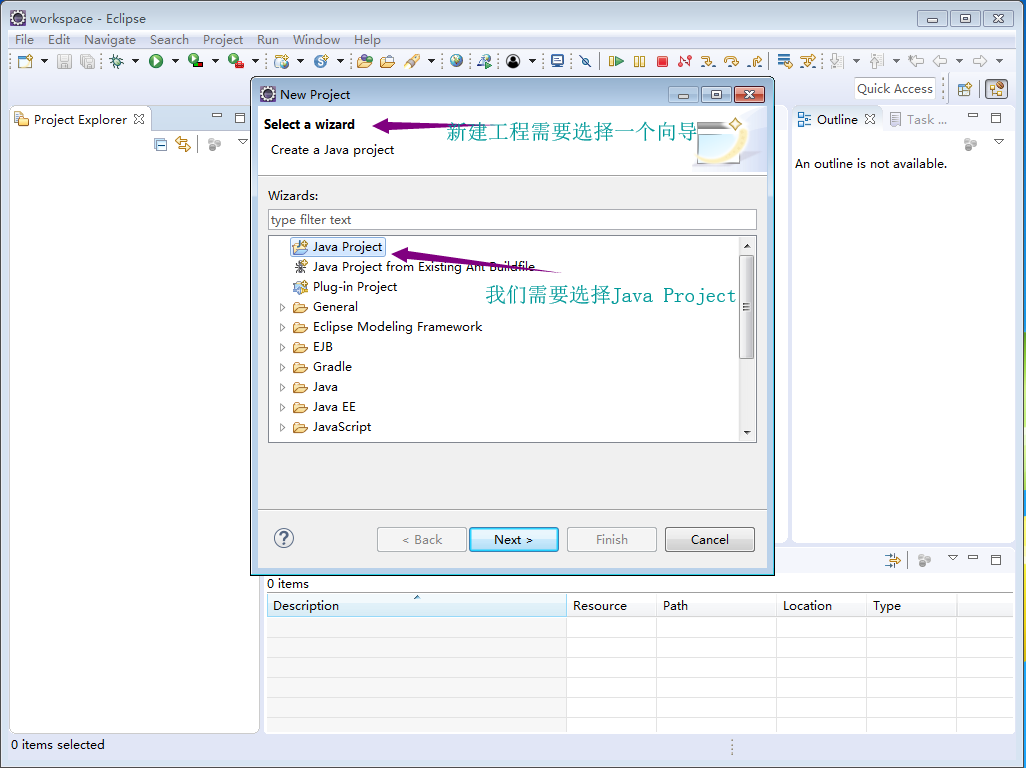The image size is (1026, 768).
Task: Click the Open Task folder icon
Action: tap(387, 61)
